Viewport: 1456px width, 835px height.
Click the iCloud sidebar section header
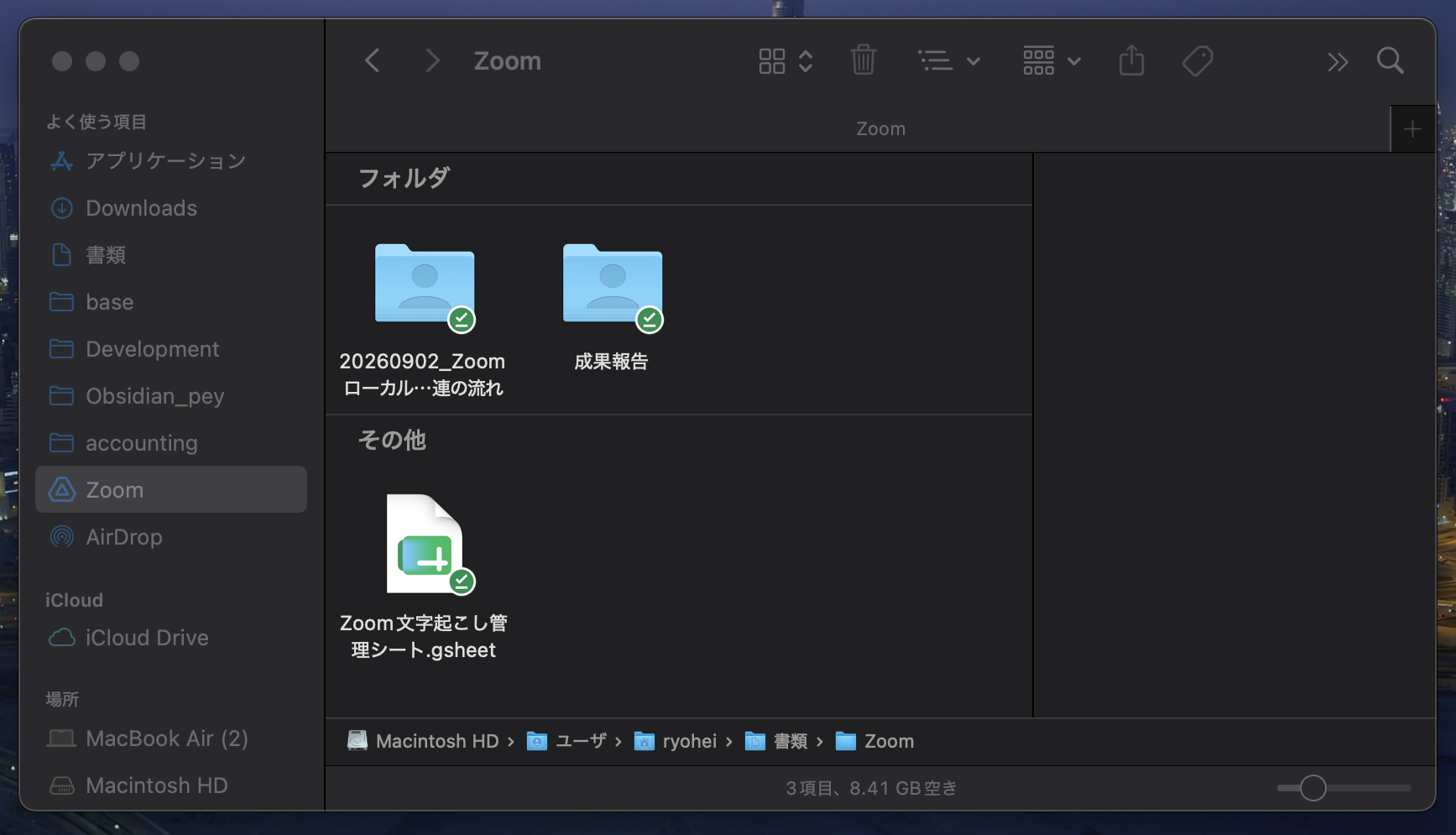tap(74, 600)
